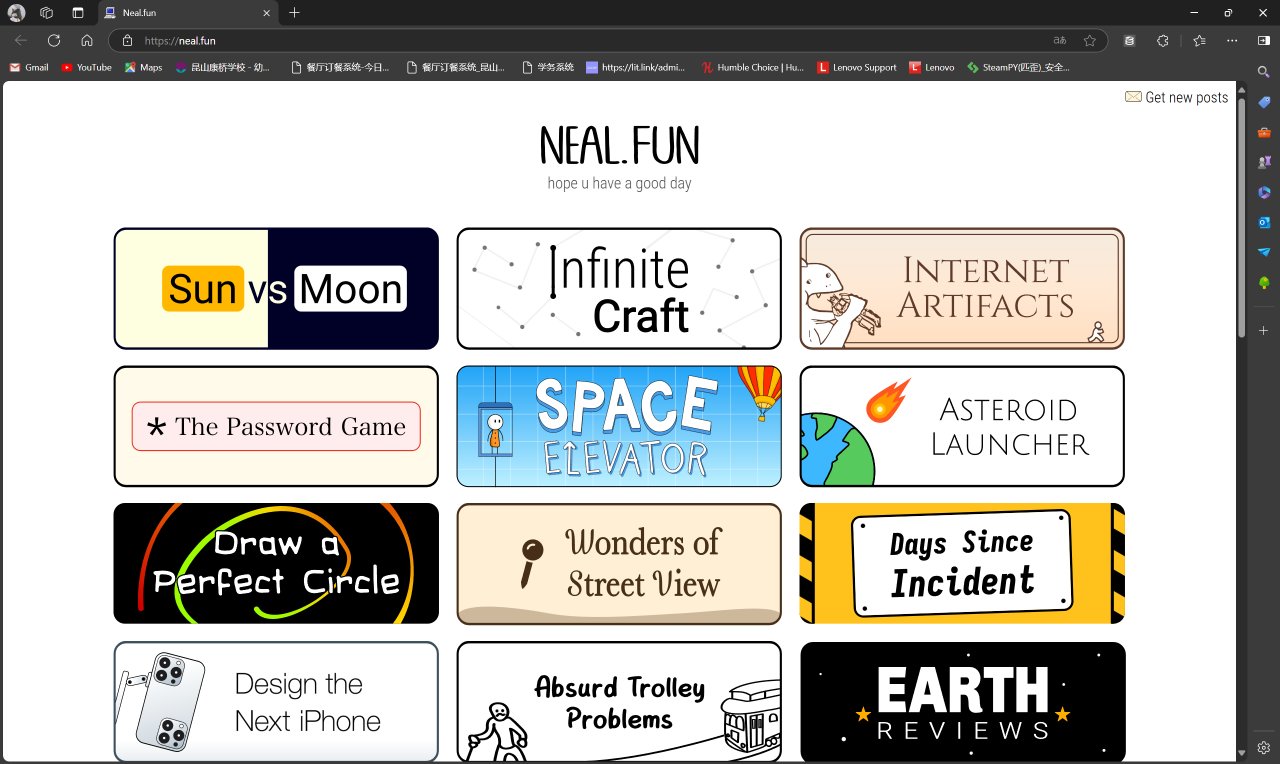Open sidebar settings gear at the bottom
Viewport: 1280px width, 764px height.
[x=1264, y=748]
